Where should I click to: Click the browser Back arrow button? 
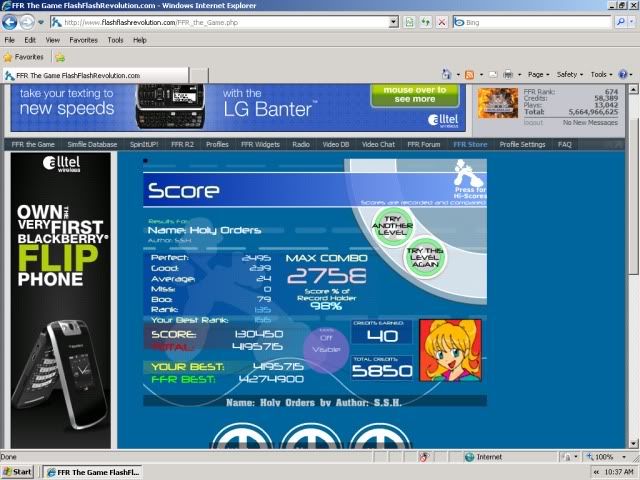point(11,21)
